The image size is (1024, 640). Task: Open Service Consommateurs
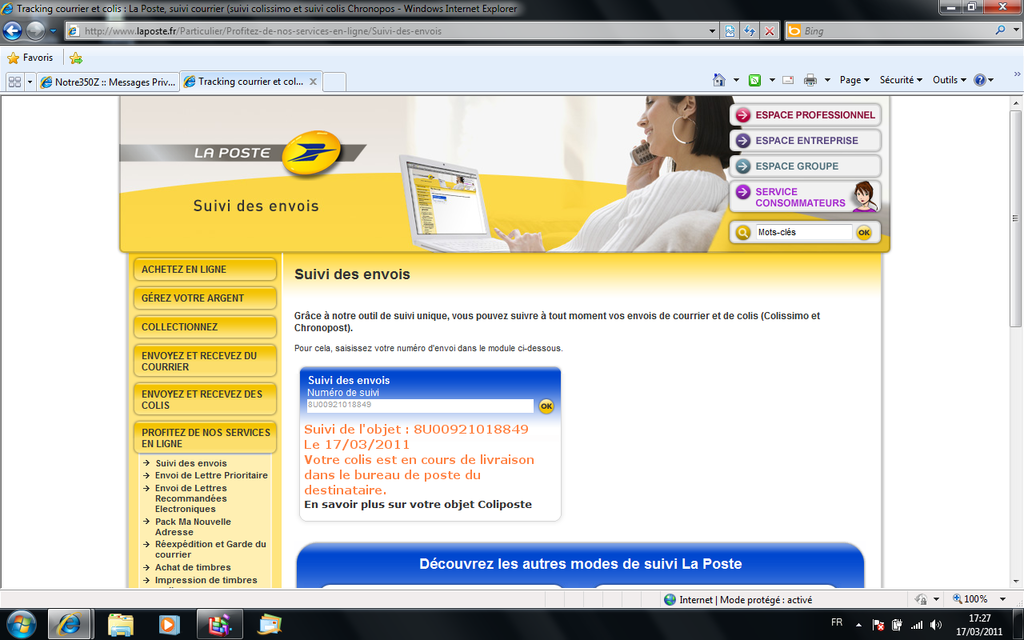[x=805, y=197]
